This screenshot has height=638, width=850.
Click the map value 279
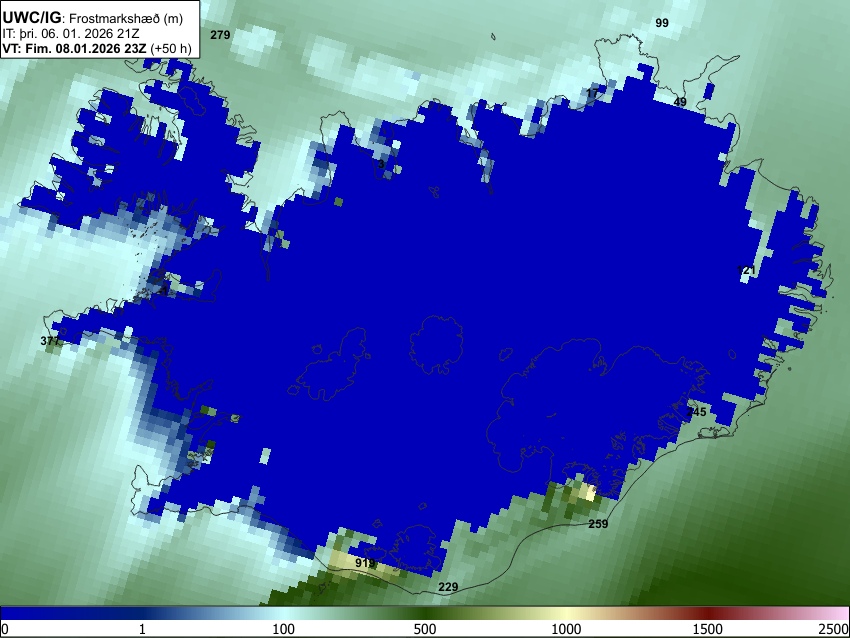220,35
